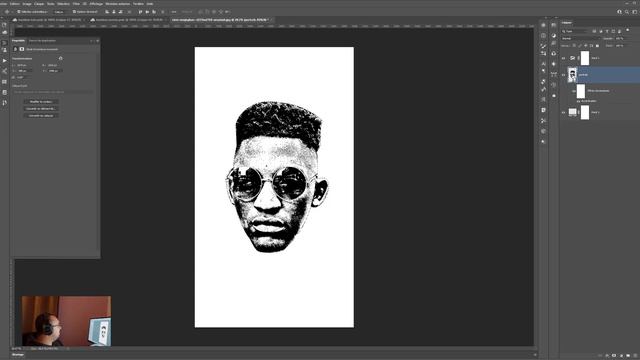This screenshot has height=360, width=640.
Task: Open the Move tool preset picker arrow
Action: click(x=12, y=11)
